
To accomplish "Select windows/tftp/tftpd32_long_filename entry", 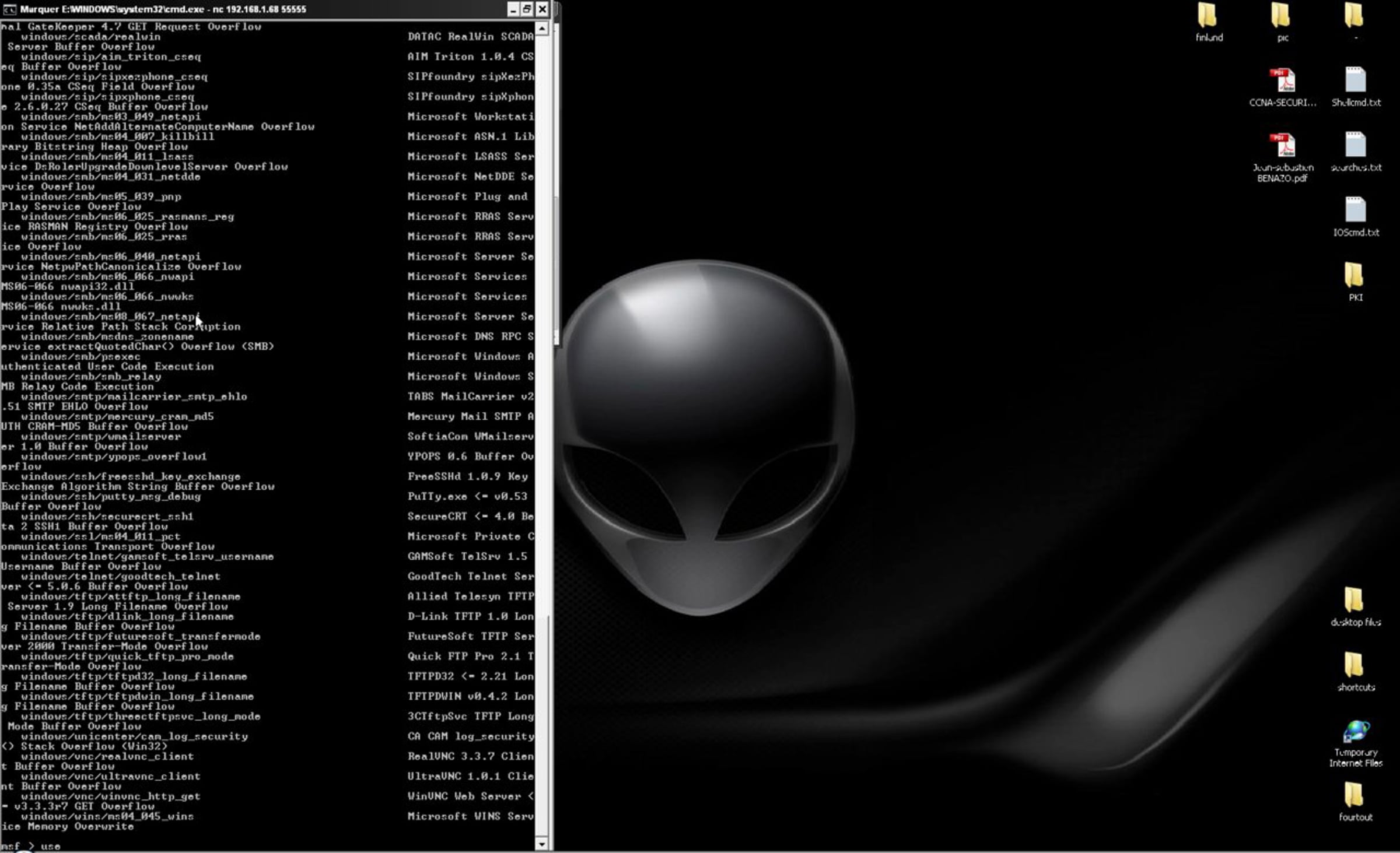I will click(x=134, y=677).
